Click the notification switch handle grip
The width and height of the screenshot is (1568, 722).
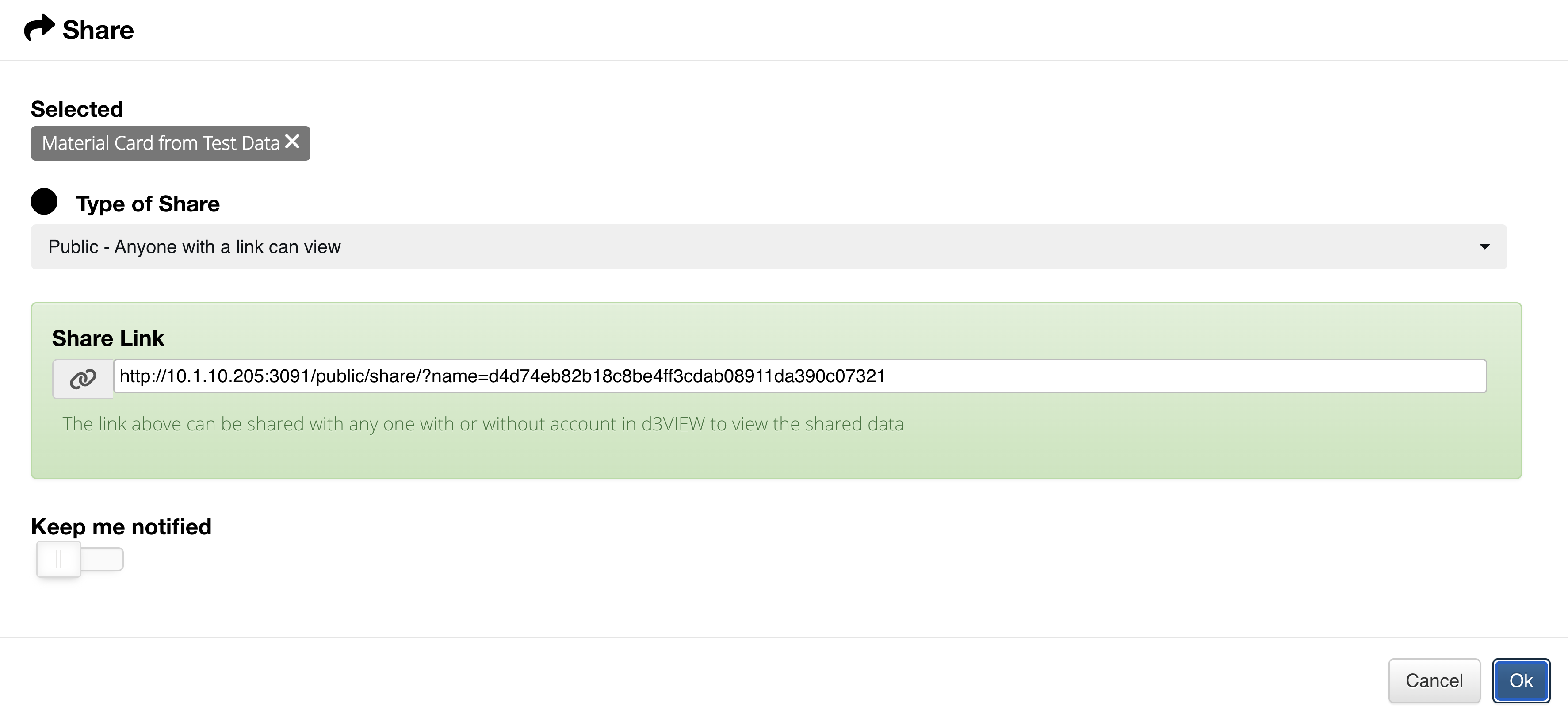point(58,559)
